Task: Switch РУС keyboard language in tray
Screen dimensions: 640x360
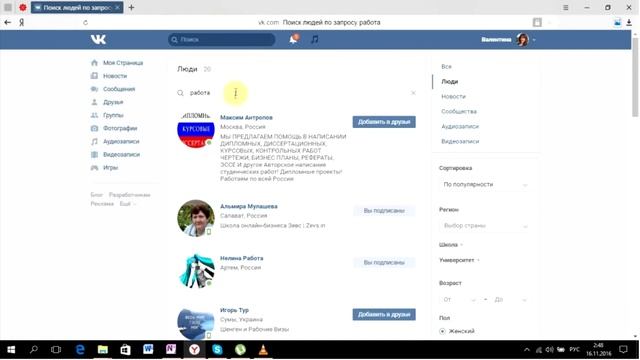Action: click(574, 350)
